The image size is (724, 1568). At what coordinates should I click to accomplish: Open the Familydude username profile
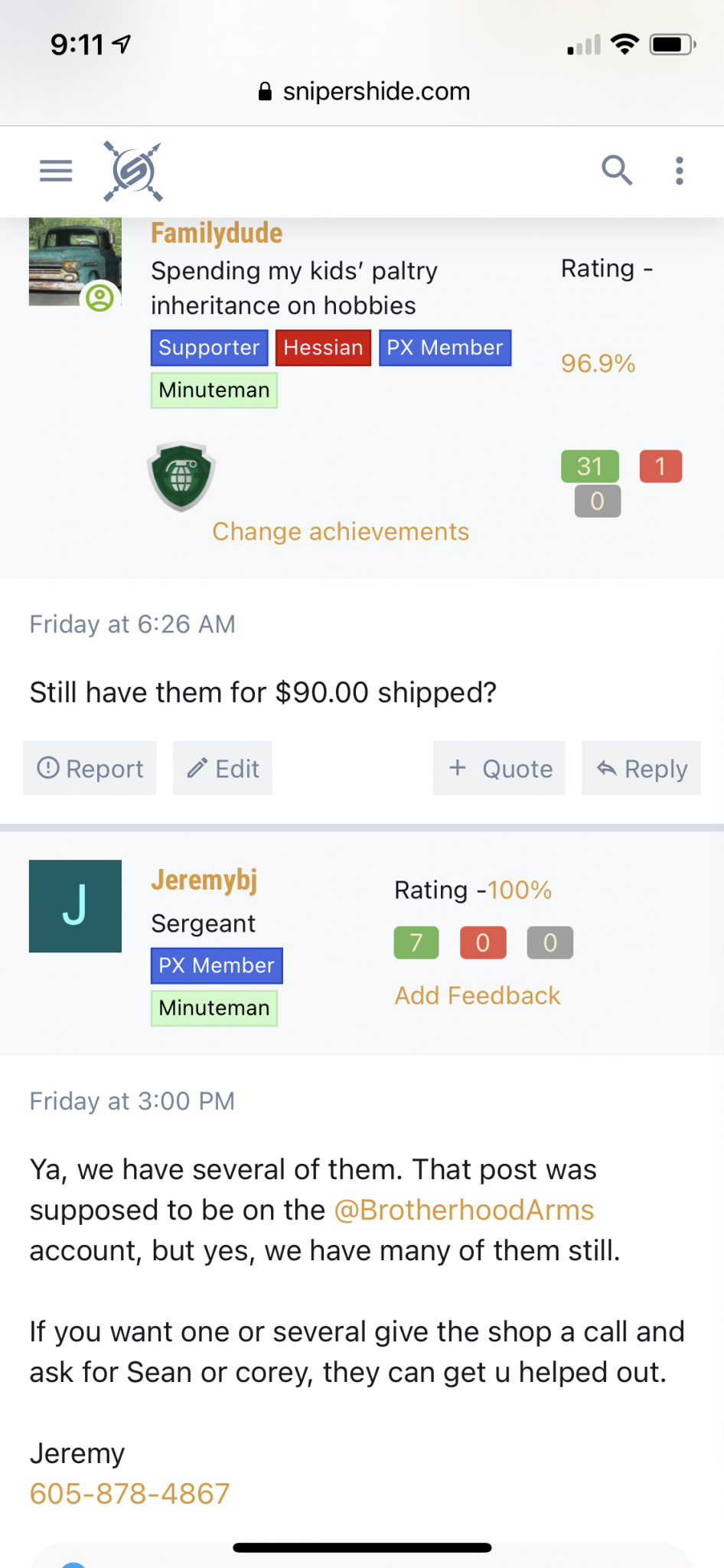pos(217,234)
